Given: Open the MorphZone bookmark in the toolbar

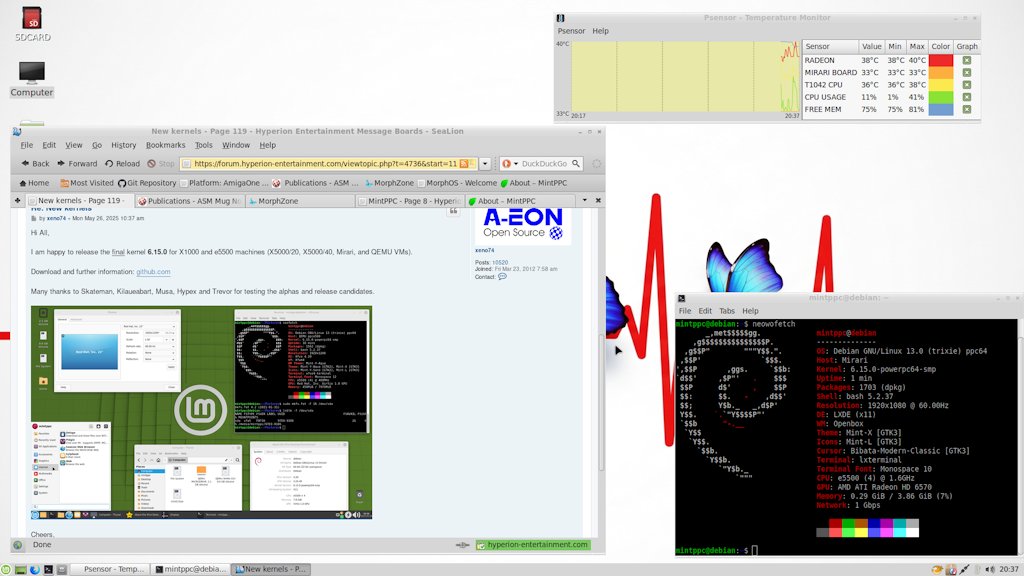Looking at the screenshot, I should pos(389,184).
